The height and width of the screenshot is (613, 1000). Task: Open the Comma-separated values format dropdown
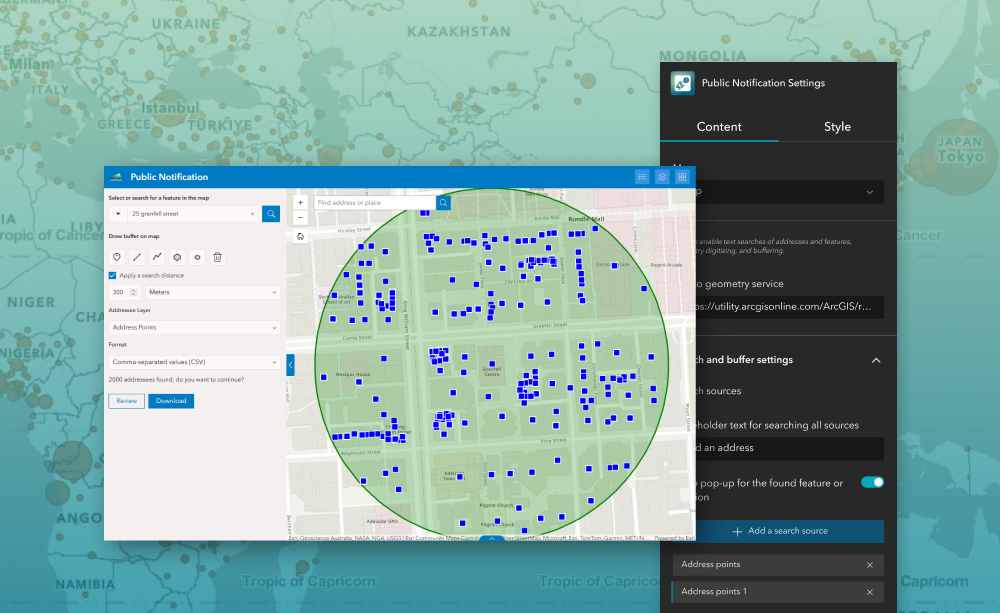coord(194,362)
